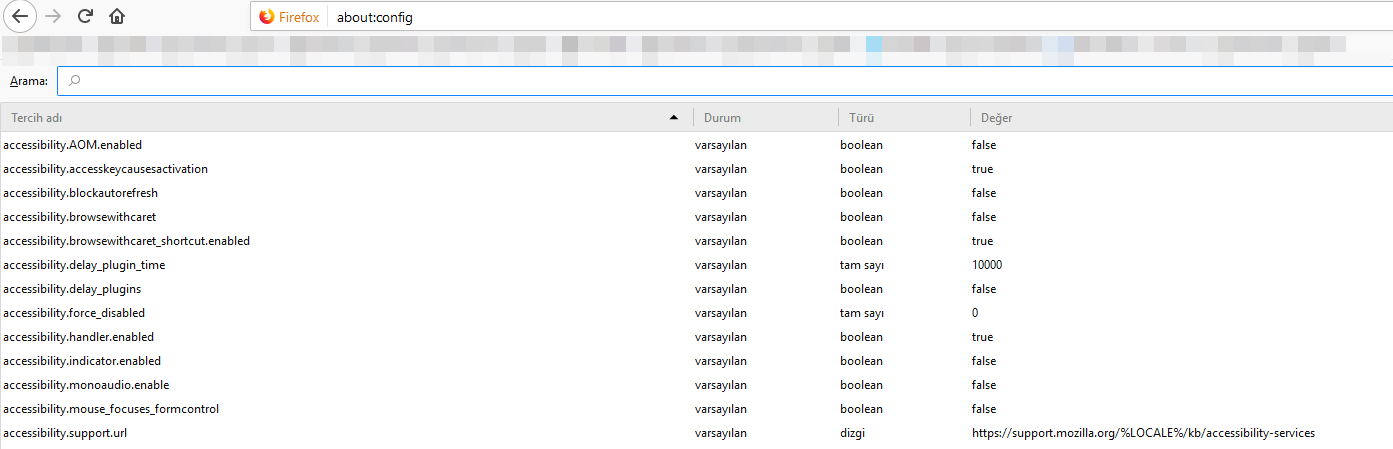Screen dimensions: 1393x449
Task: Click 'boolean' type of accessibility.blockautorefresh
Action: pos(861,193)
